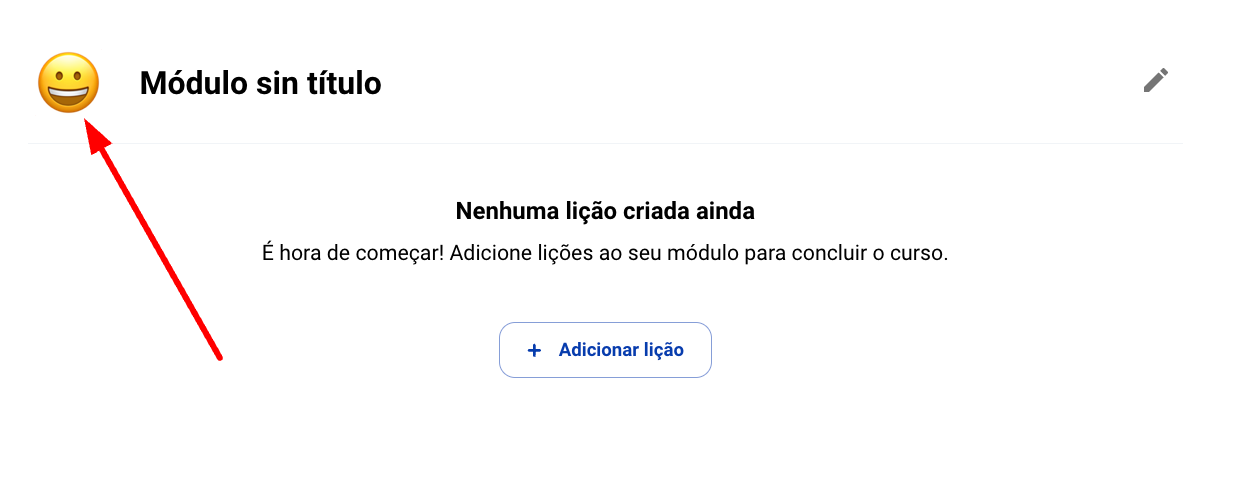
Task: Click the plus icon inside Adicionar lição
Action: pos(534,350)
